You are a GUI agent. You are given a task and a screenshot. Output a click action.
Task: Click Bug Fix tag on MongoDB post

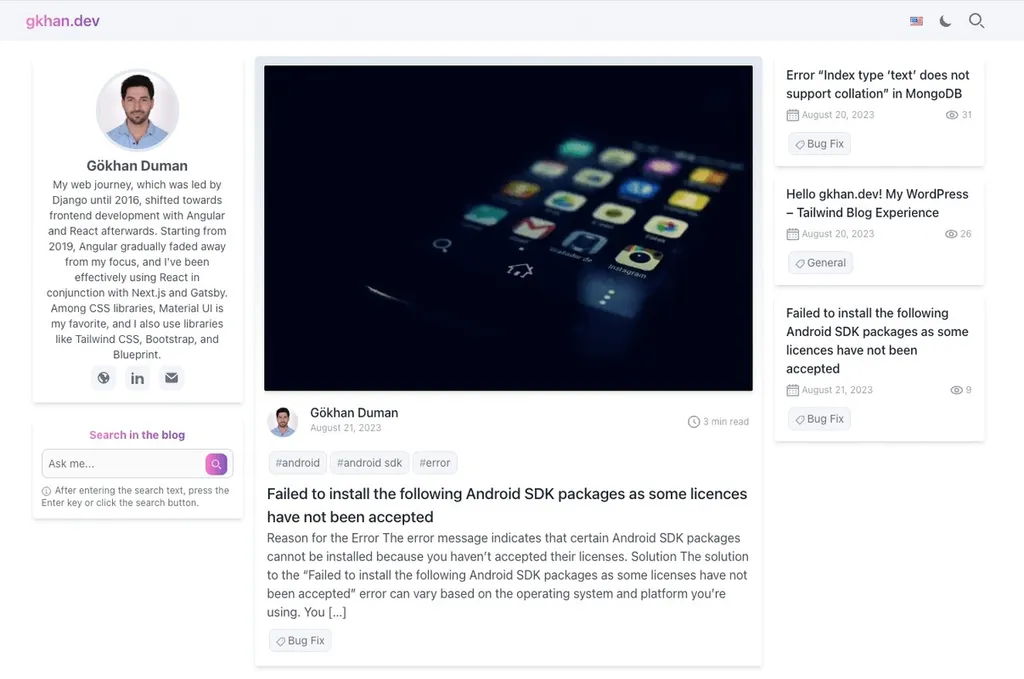819,144
